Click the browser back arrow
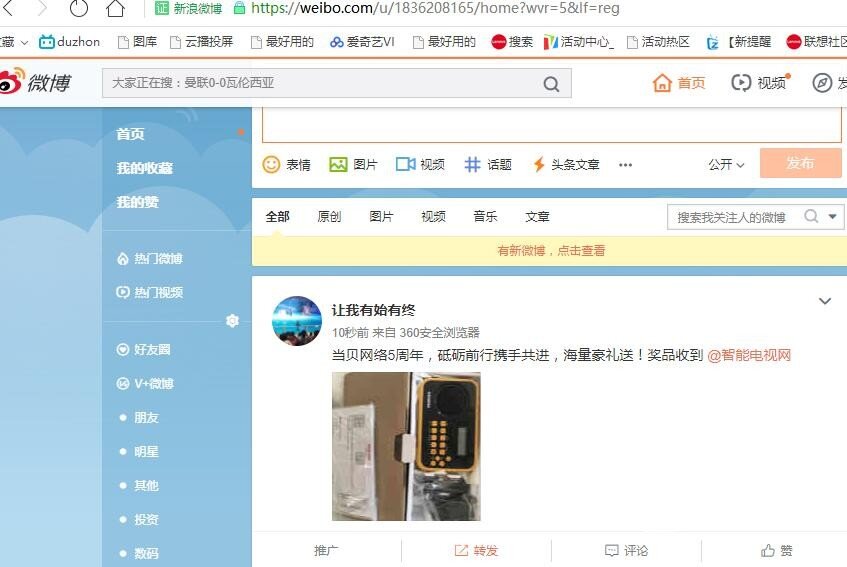This screenshot has width=847, height=567. 8,8
